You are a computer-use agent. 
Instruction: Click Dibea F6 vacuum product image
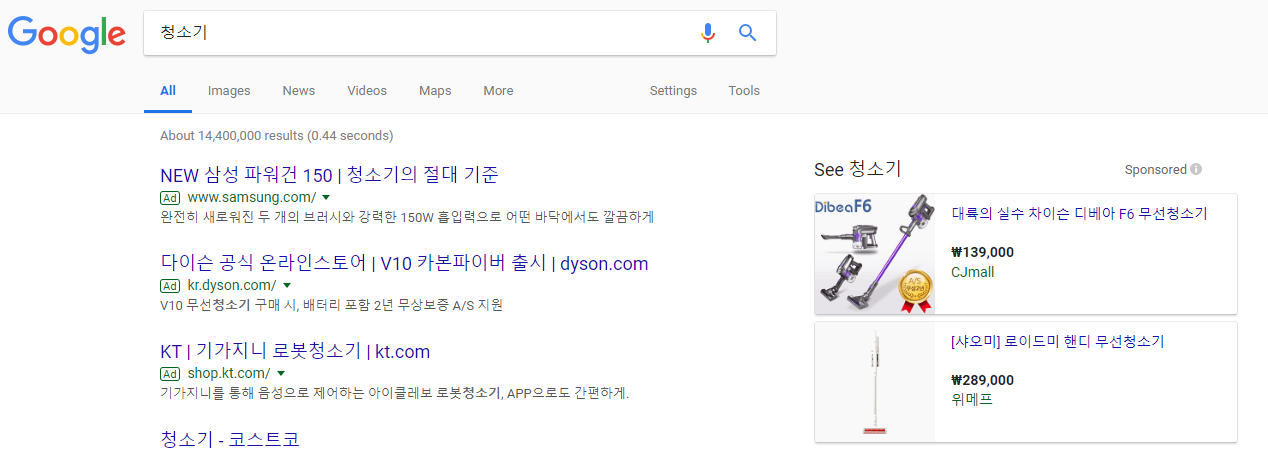[x=875, y=254]
